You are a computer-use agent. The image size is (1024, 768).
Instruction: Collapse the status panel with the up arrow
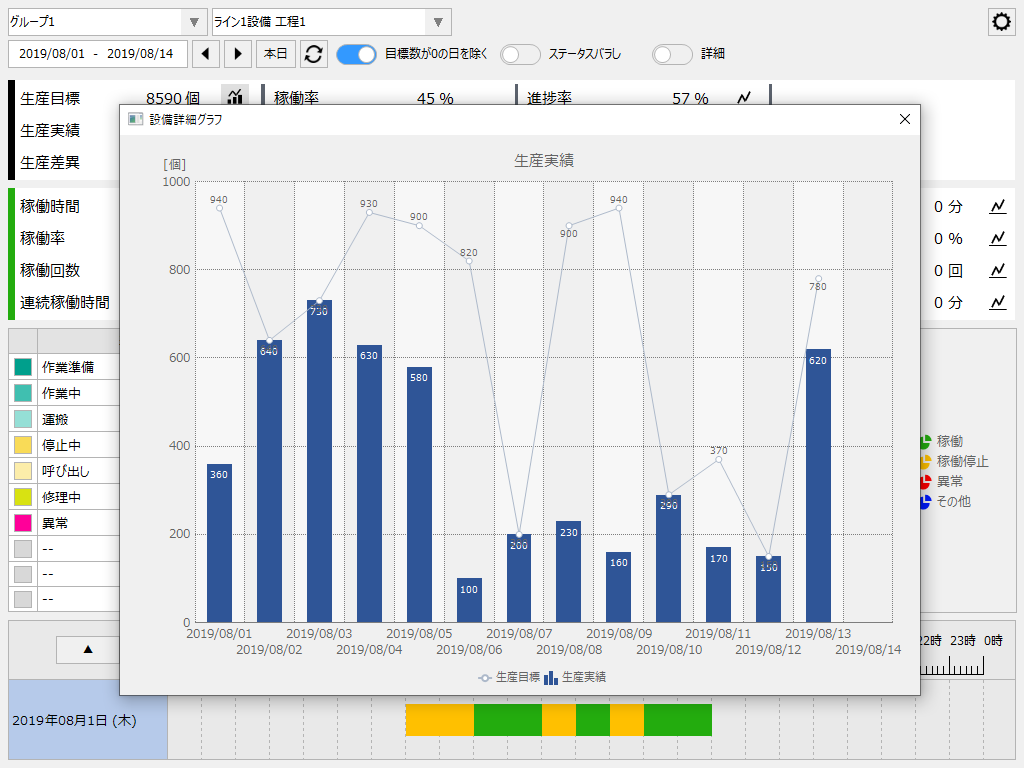pos(87,650)
